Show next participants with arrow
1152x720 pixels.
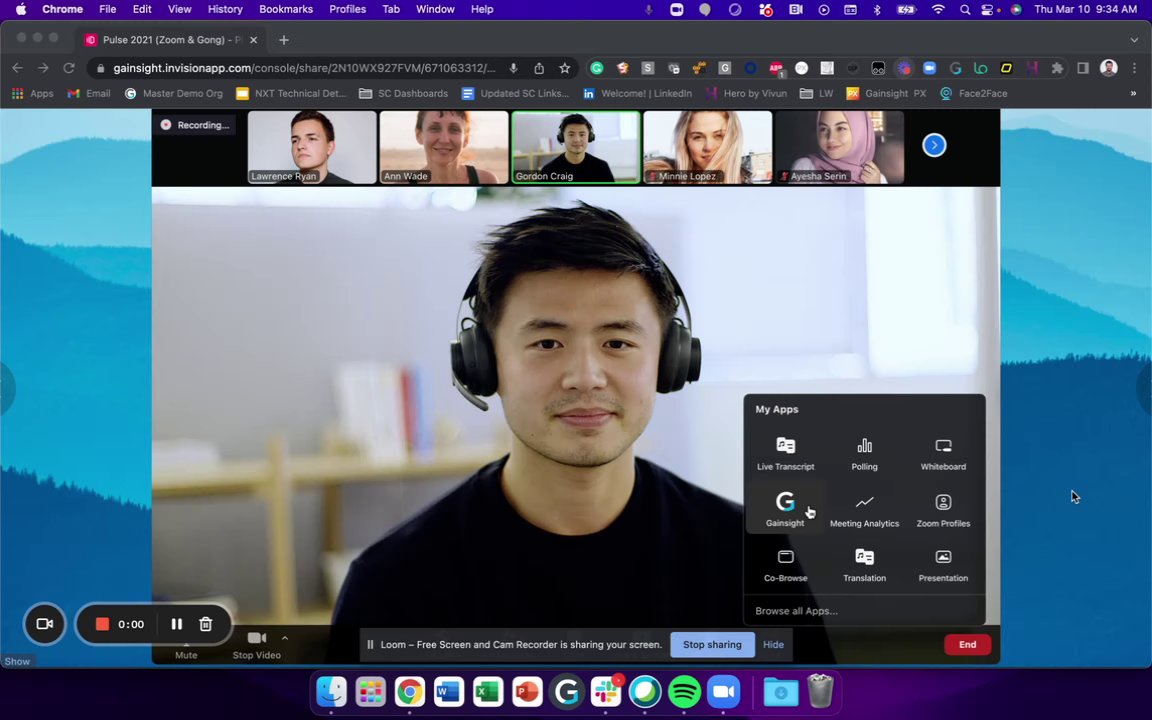point(934,145)
